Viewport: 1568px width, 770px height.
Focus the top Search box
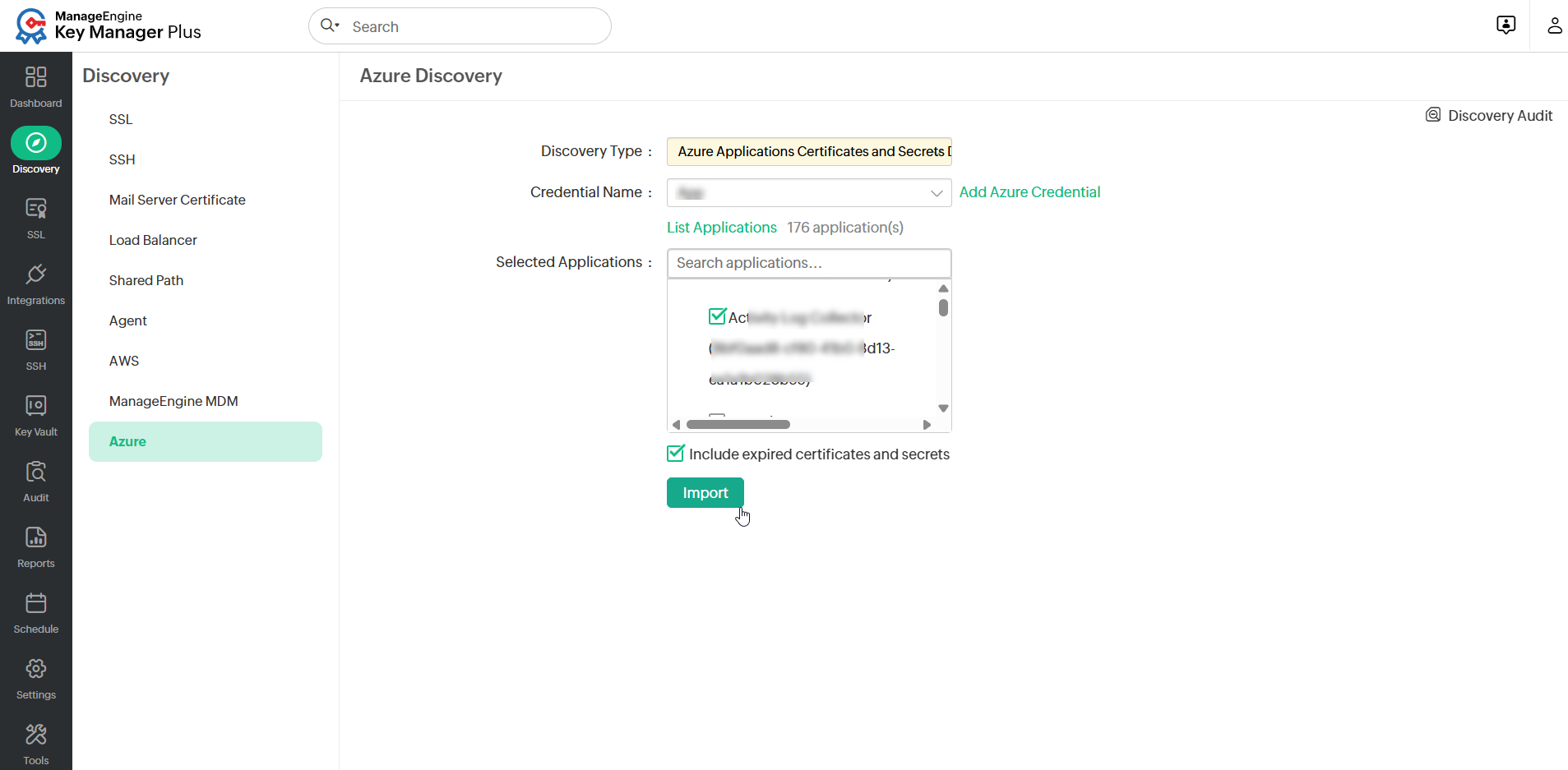pyautogui.click(x=460, y=26)
